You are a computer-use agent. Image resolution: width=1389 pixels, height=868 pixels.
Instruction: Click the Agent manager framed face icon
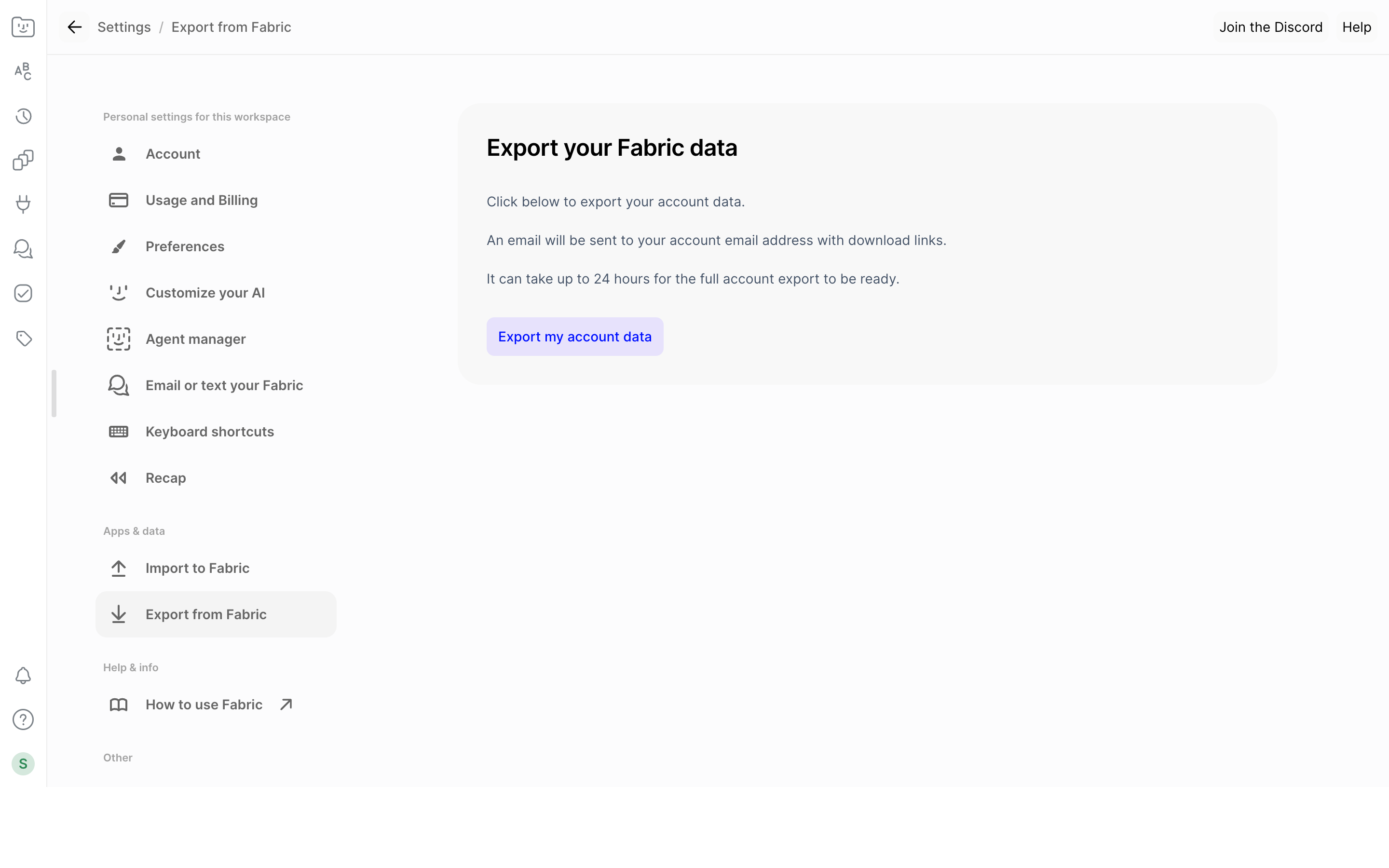click(x=119, y=339)
